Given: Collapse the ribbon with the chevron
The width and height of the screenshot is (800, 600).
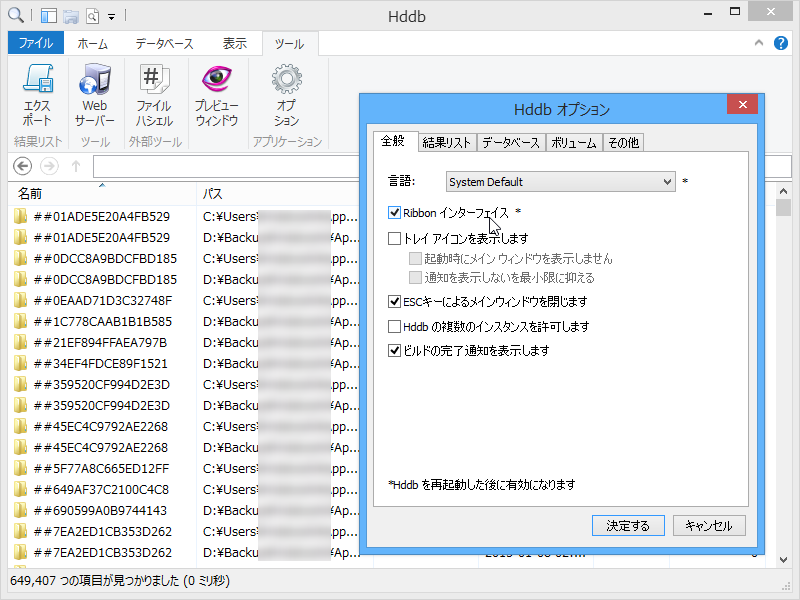Looking at the screenshot, I should (759, 43).
